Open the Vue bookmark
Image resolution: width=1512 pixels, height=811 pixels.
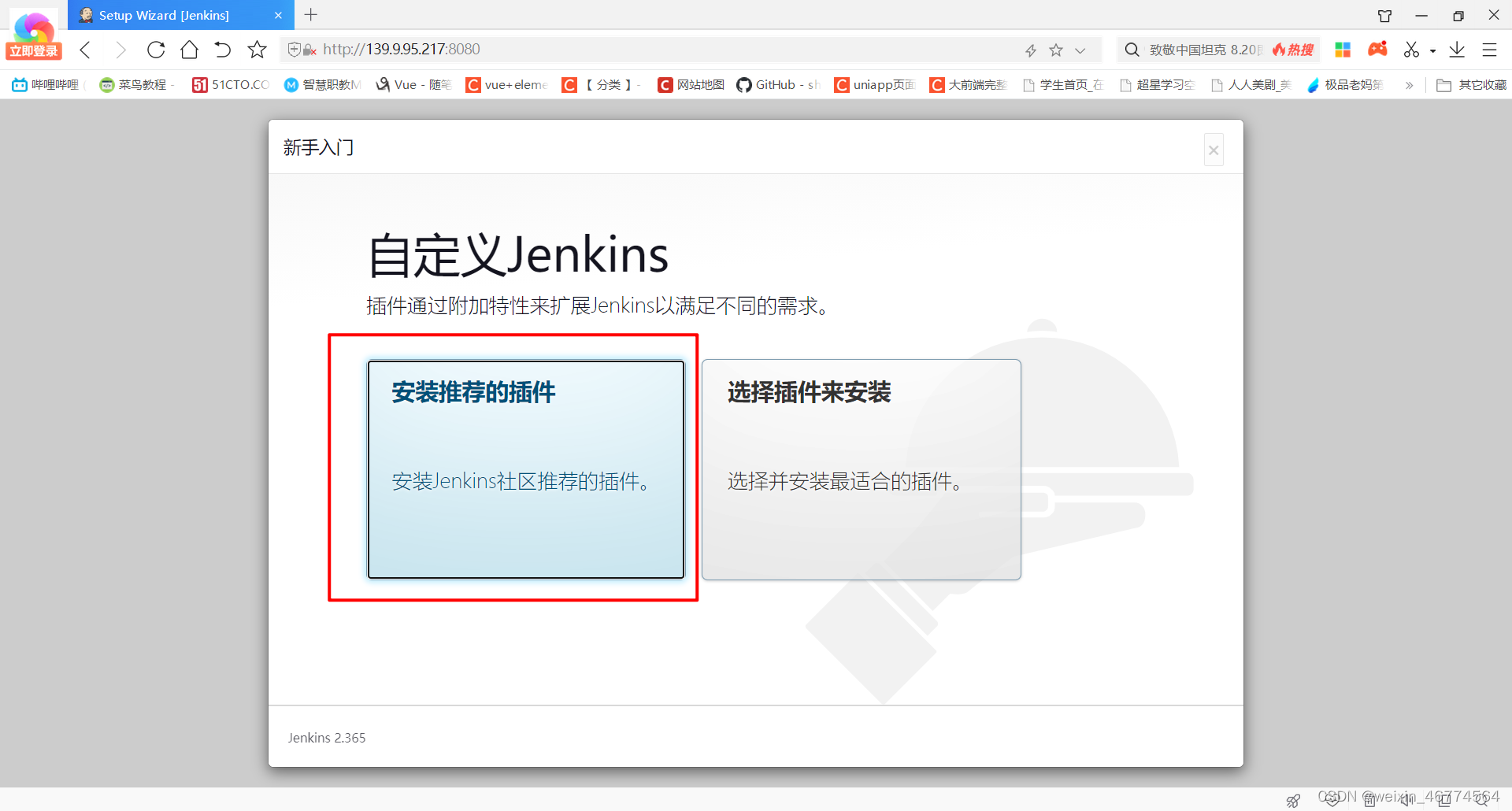414,85
